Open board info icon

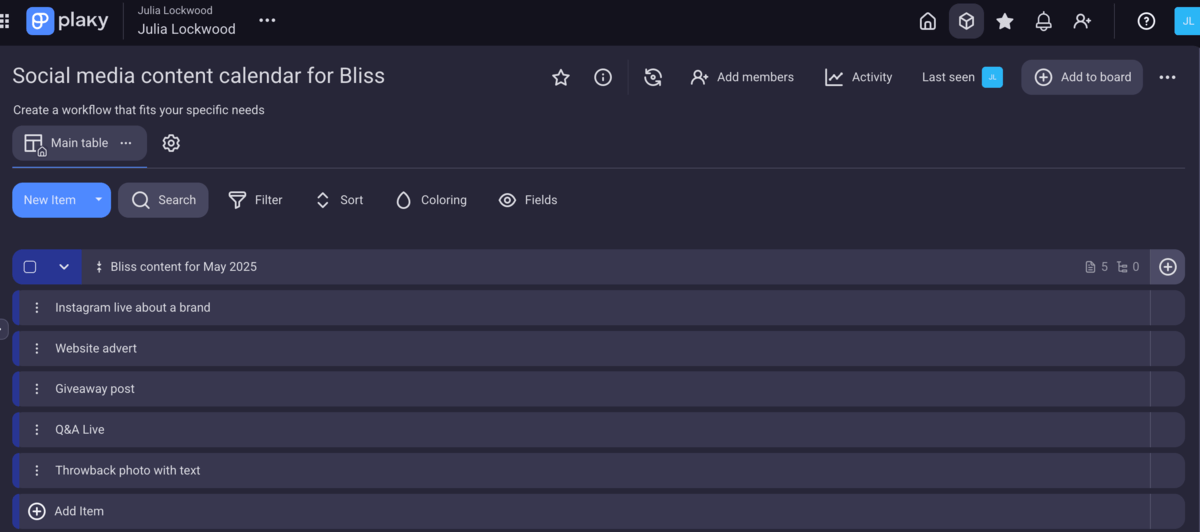point(603,77)
